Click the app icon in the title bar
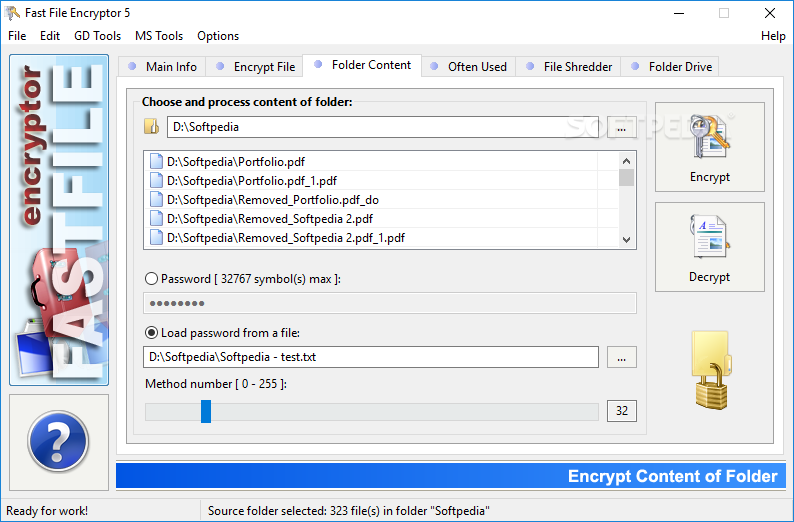The width and height of the screenshot is (794, 522). pos(13,13)
